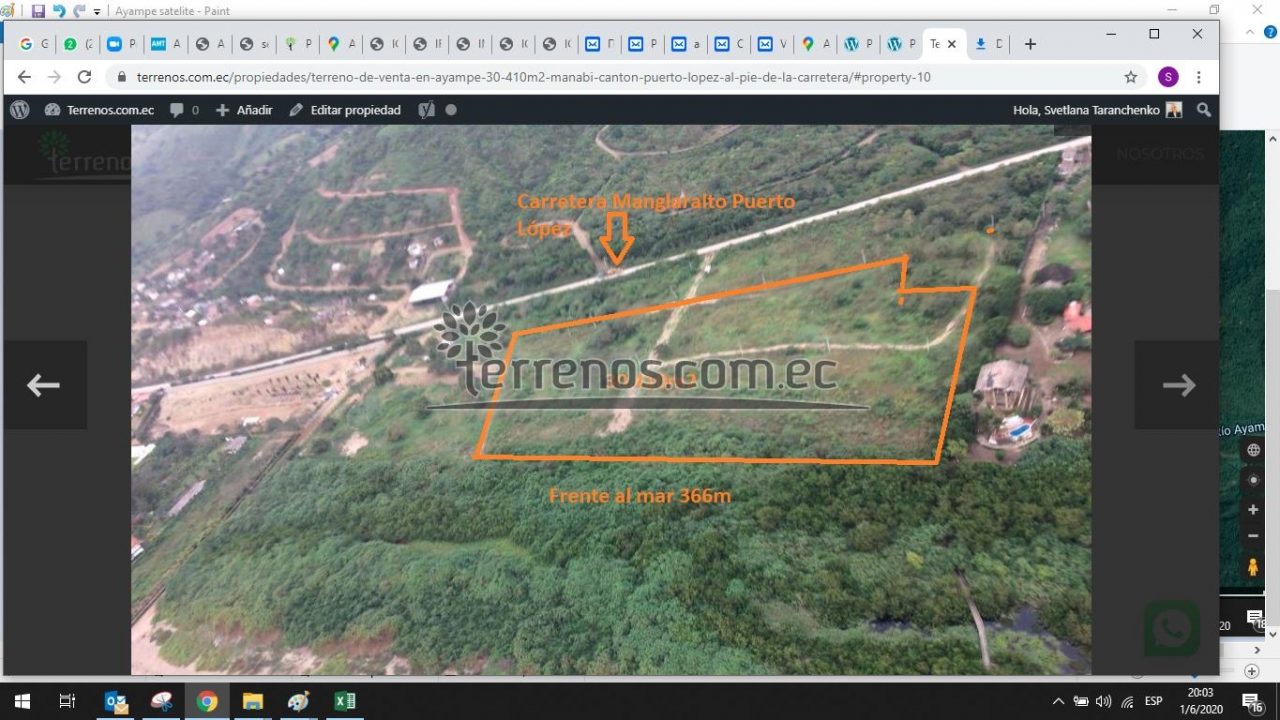Switch to the green tree icon tab

coord(297,44)
